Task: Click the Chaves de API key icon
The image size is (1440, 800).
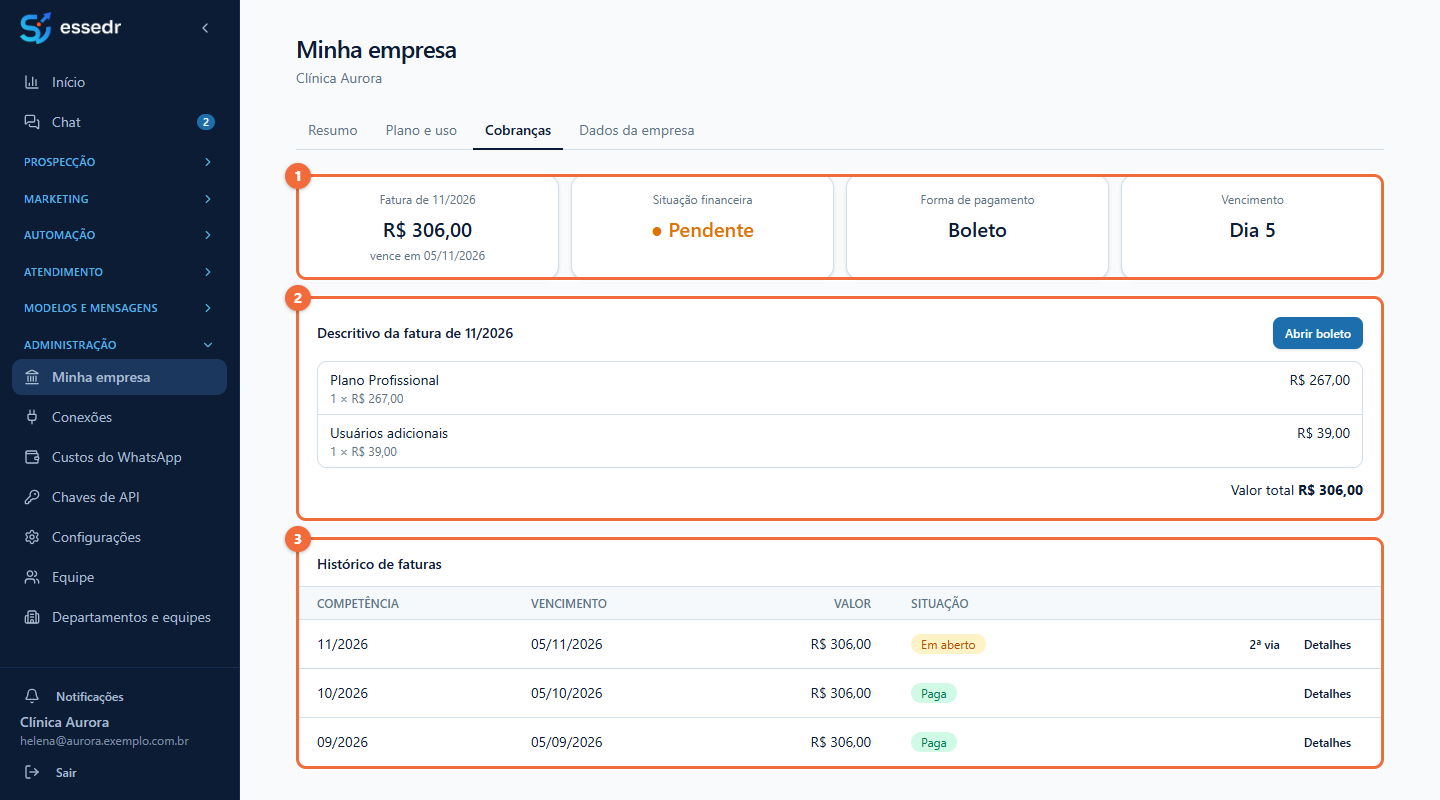Action: click(x=32, y=497)
